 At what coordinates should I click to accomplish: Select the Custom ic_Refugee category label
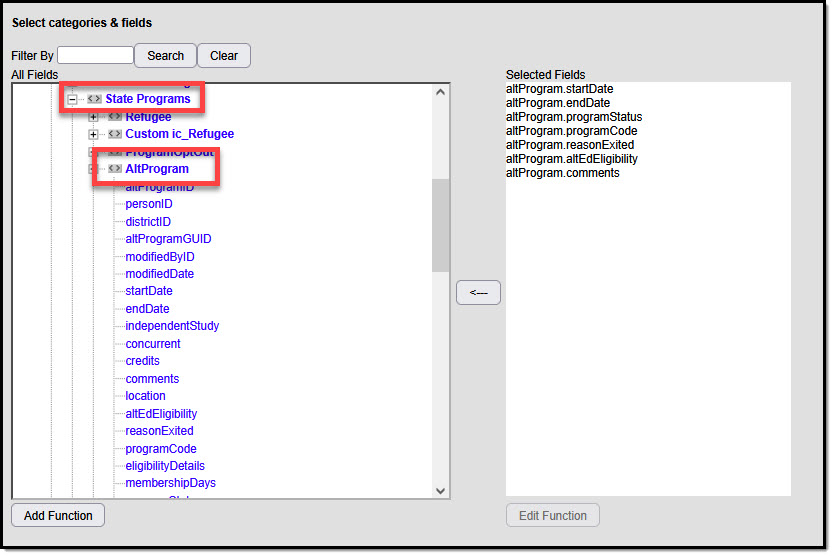180,134
